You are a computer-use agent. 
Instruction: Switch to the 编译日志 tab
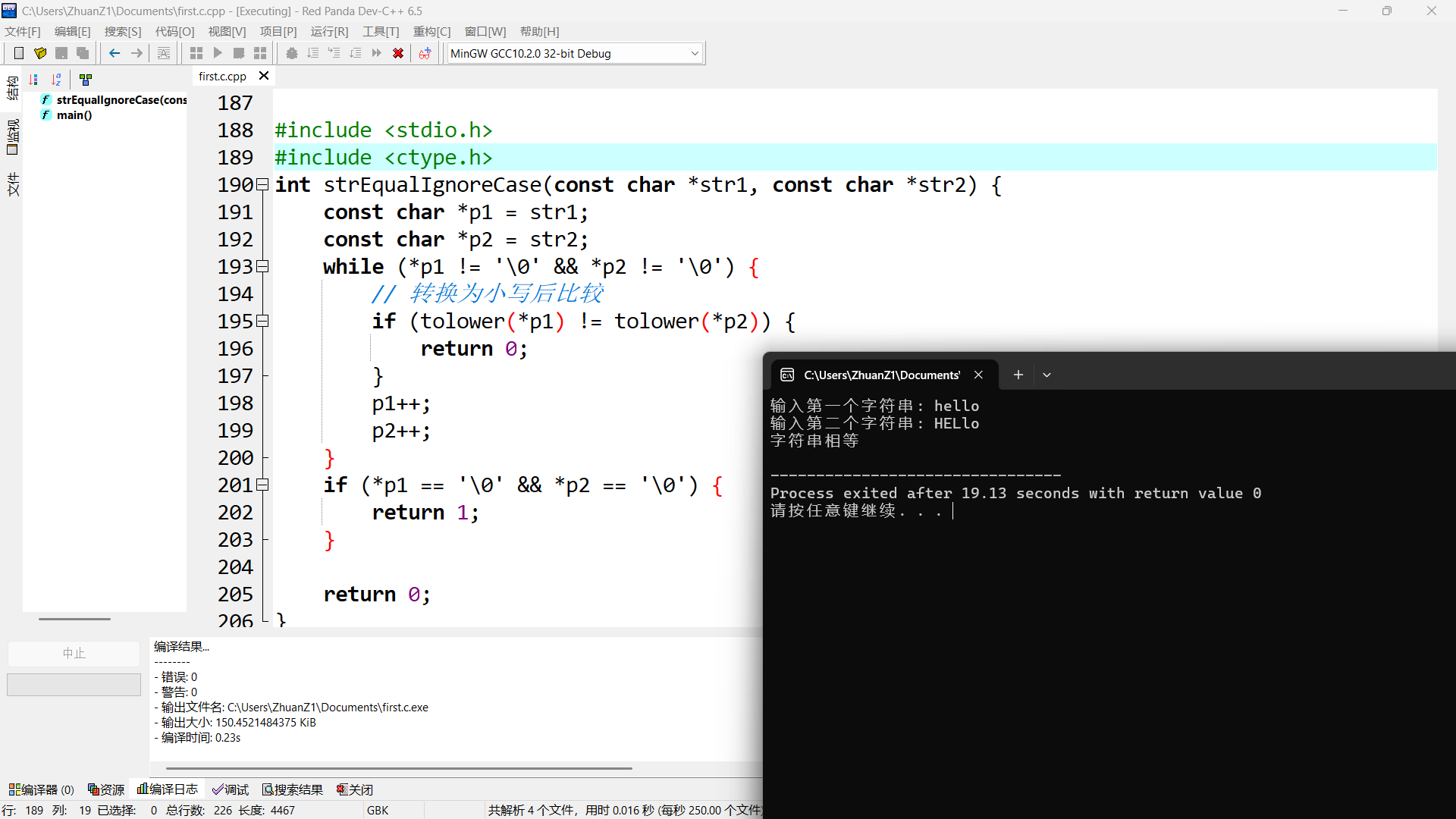coord(168,789)
